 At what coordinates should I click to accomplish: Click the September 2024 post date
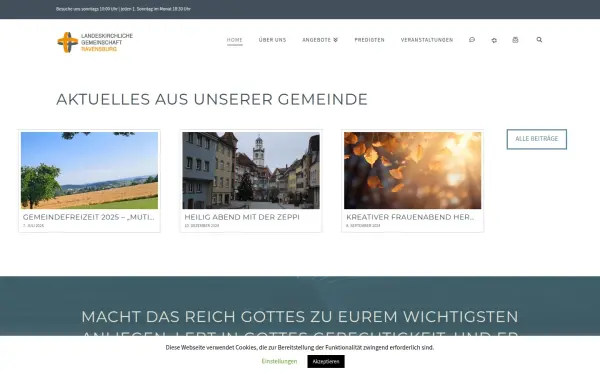pyautogui.click(x=363, y=226)
